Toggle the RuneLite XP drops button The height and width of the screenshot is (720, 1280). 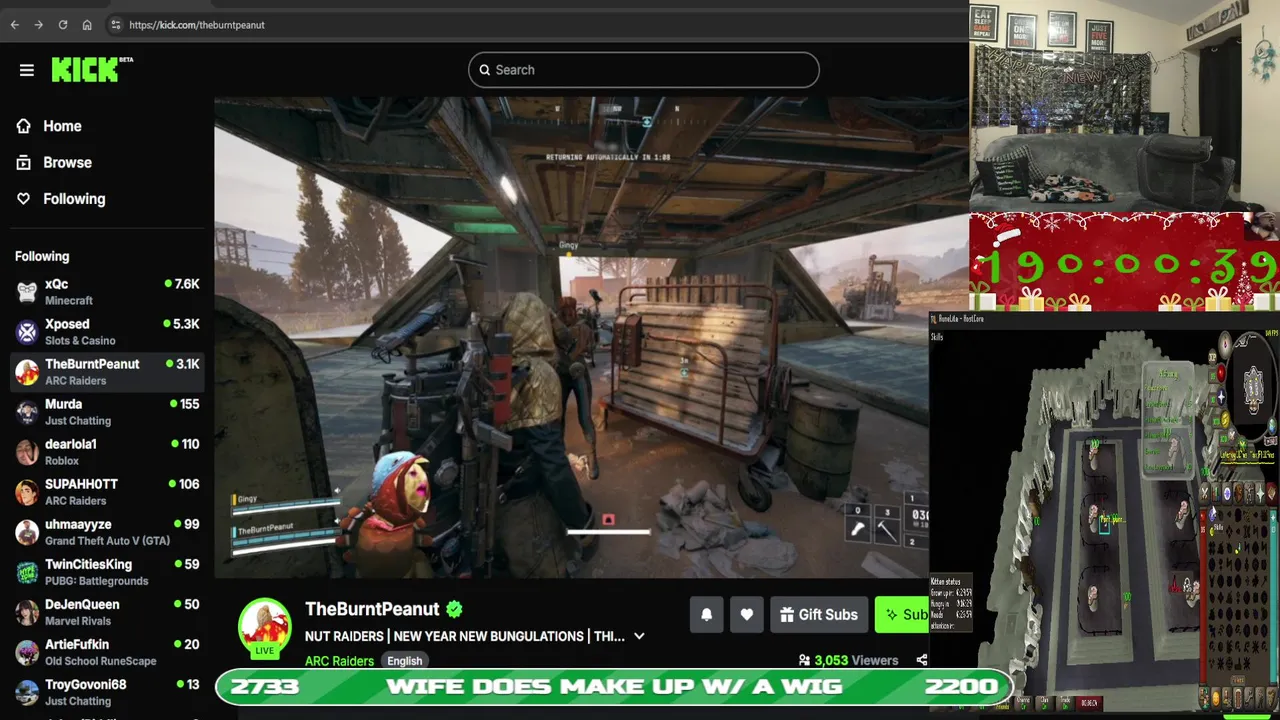coord(1212,357)
